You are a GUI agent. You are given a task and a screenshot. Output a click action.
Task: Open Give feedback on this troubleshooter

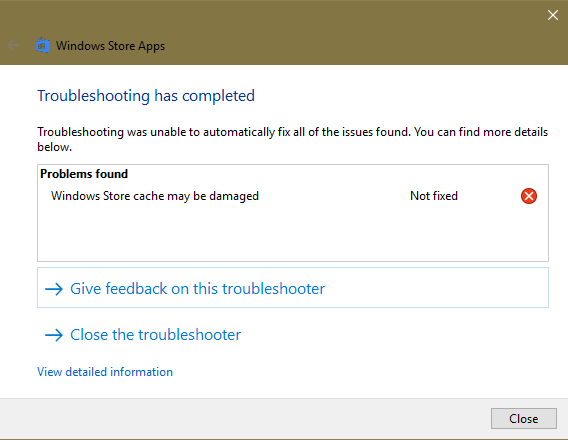coord(293,288)
